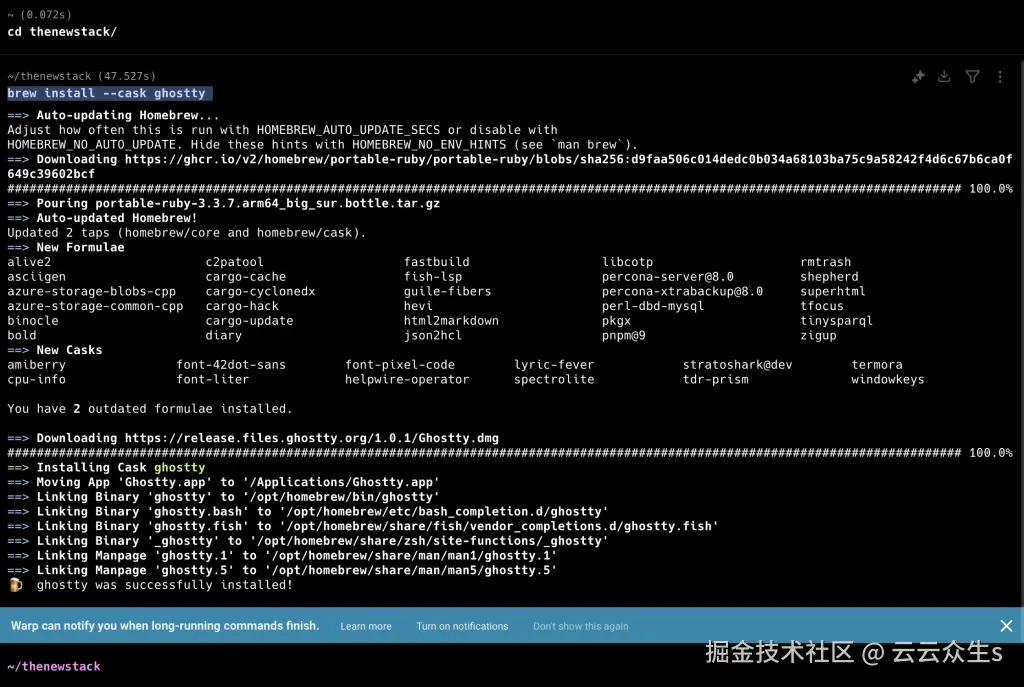1024x687 pixels.
Task: Click the amiberry cask name
Action: (37, 365)
